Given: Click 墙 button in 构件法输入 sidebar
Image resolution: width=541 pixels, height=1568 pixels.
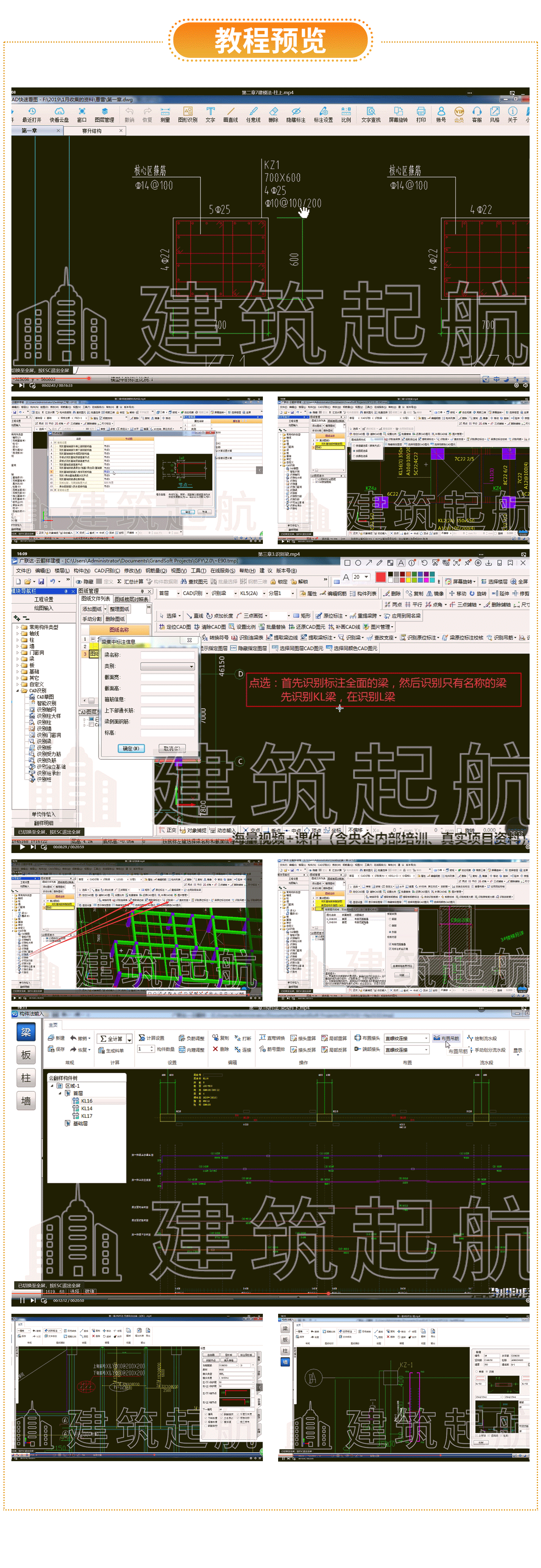Looking at the screenshot, I should point(26,1101).
